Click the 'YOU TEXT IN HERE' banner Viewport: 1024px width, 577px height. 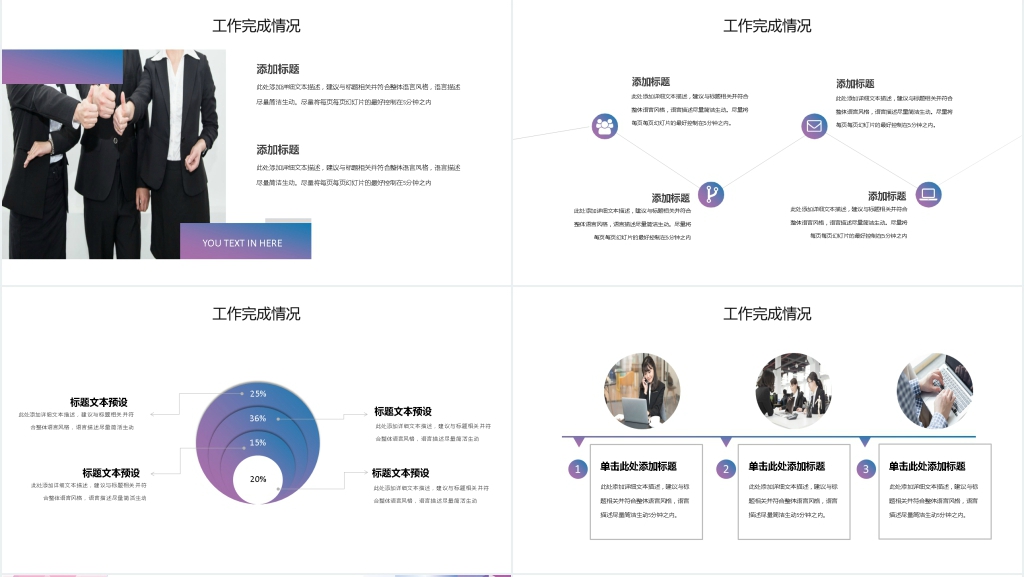point(245,242)
